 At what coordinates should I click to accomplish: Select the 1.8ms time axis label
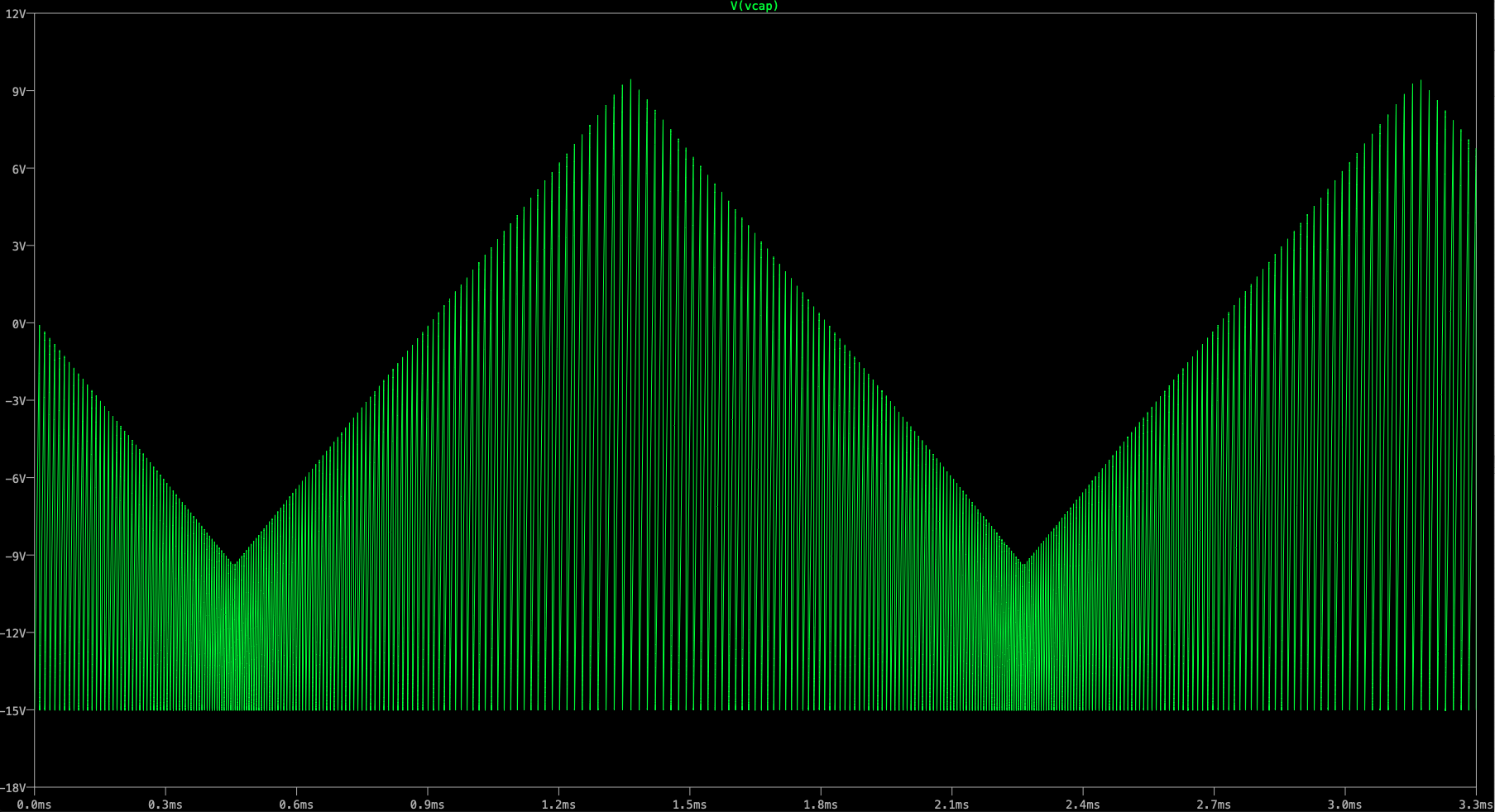point(821,805)
